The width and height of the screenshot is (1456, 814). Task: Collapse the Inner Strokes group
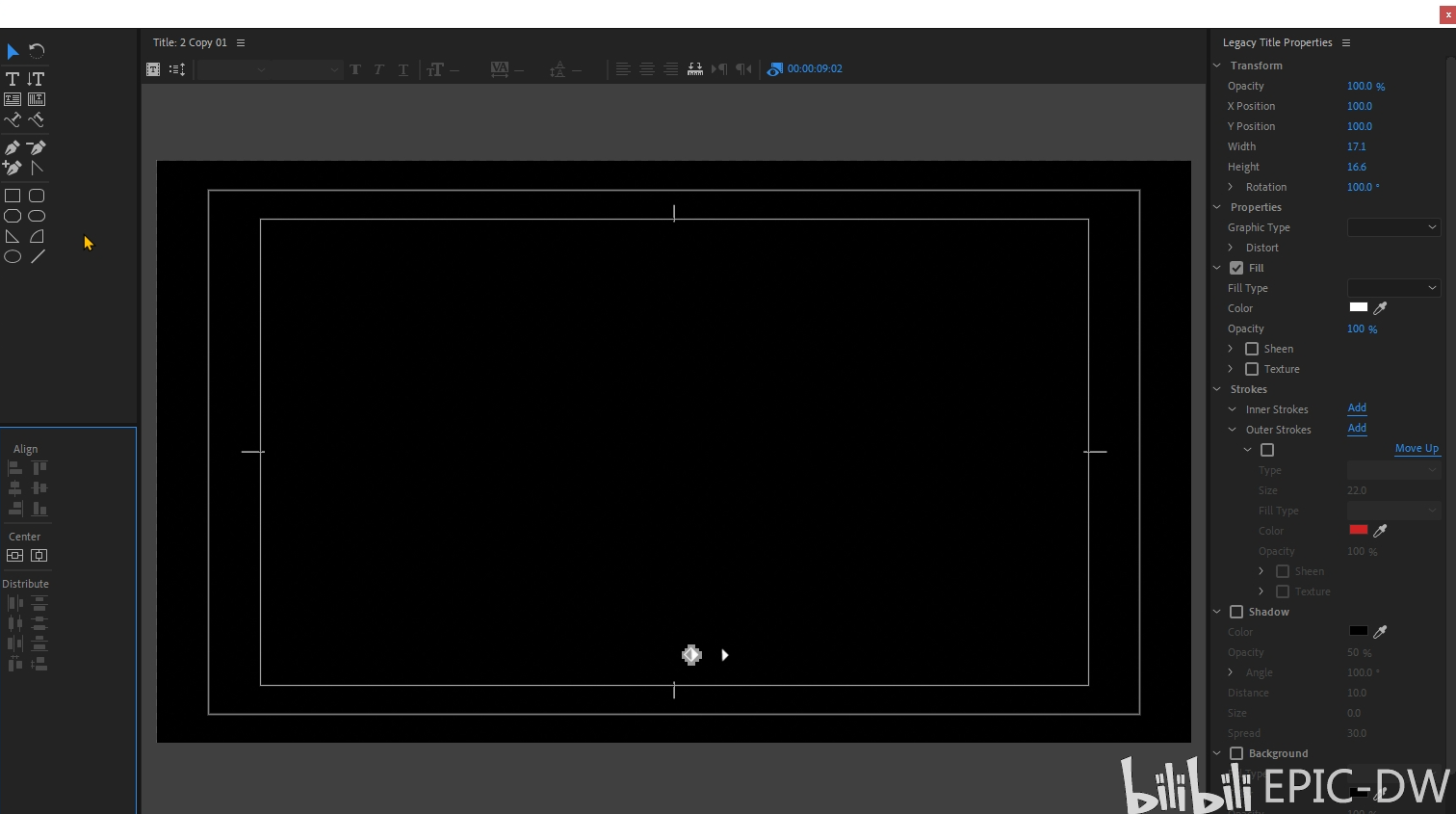pos(1233,409)
